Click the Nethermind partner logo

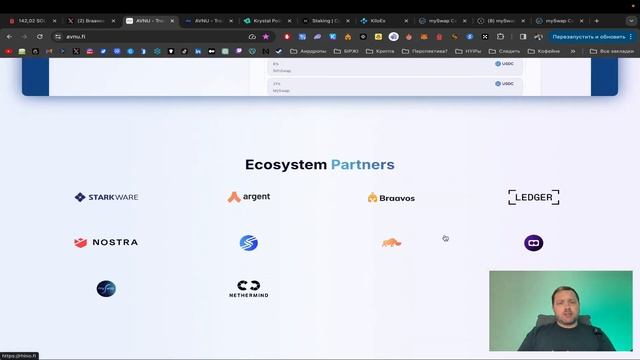click(x=249, y=289)
